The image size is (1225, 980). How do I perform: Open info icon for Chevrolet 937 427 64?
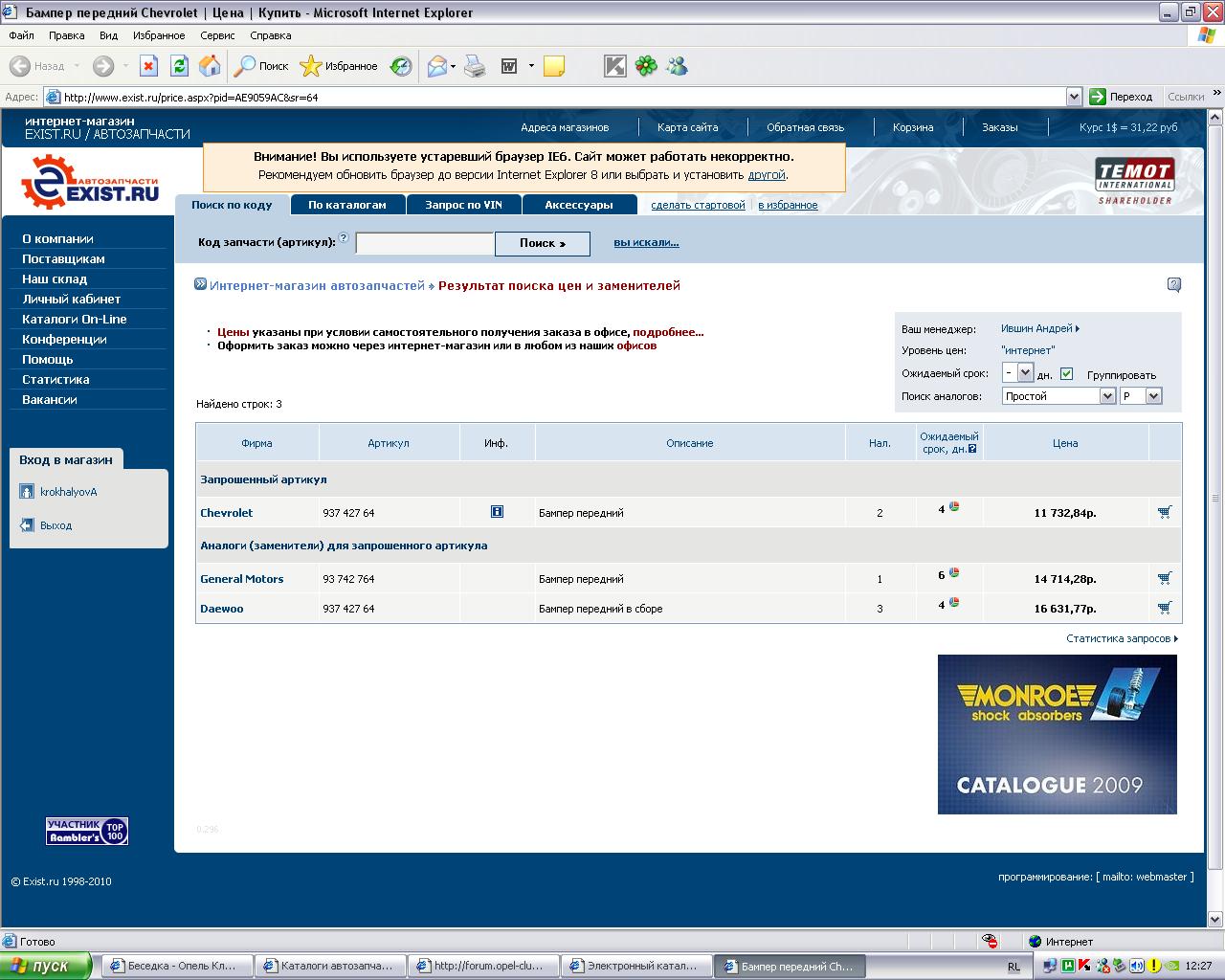tap(497, 512)
